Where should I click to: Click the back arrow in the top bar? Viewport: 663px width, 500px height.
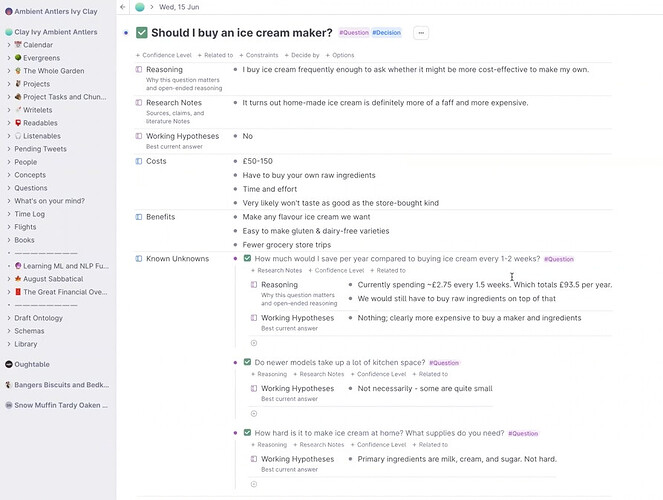point(123,7)
